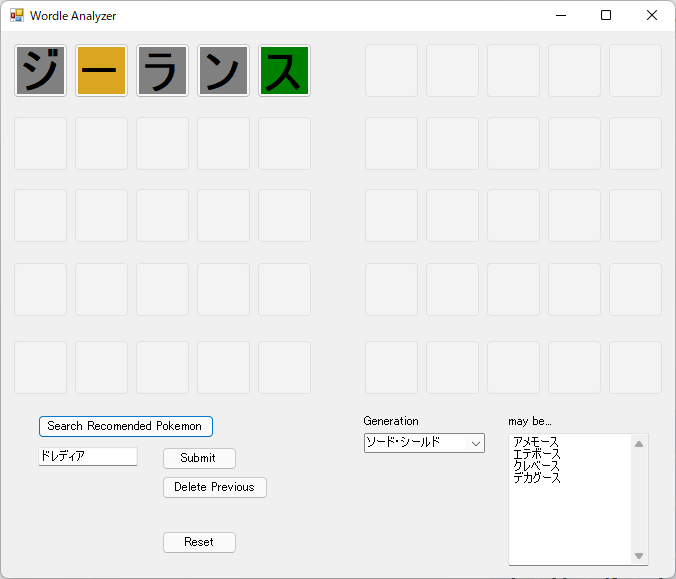
Task: Click the Wordle Analyzer app icon
Action: click(x=17, y=16)
